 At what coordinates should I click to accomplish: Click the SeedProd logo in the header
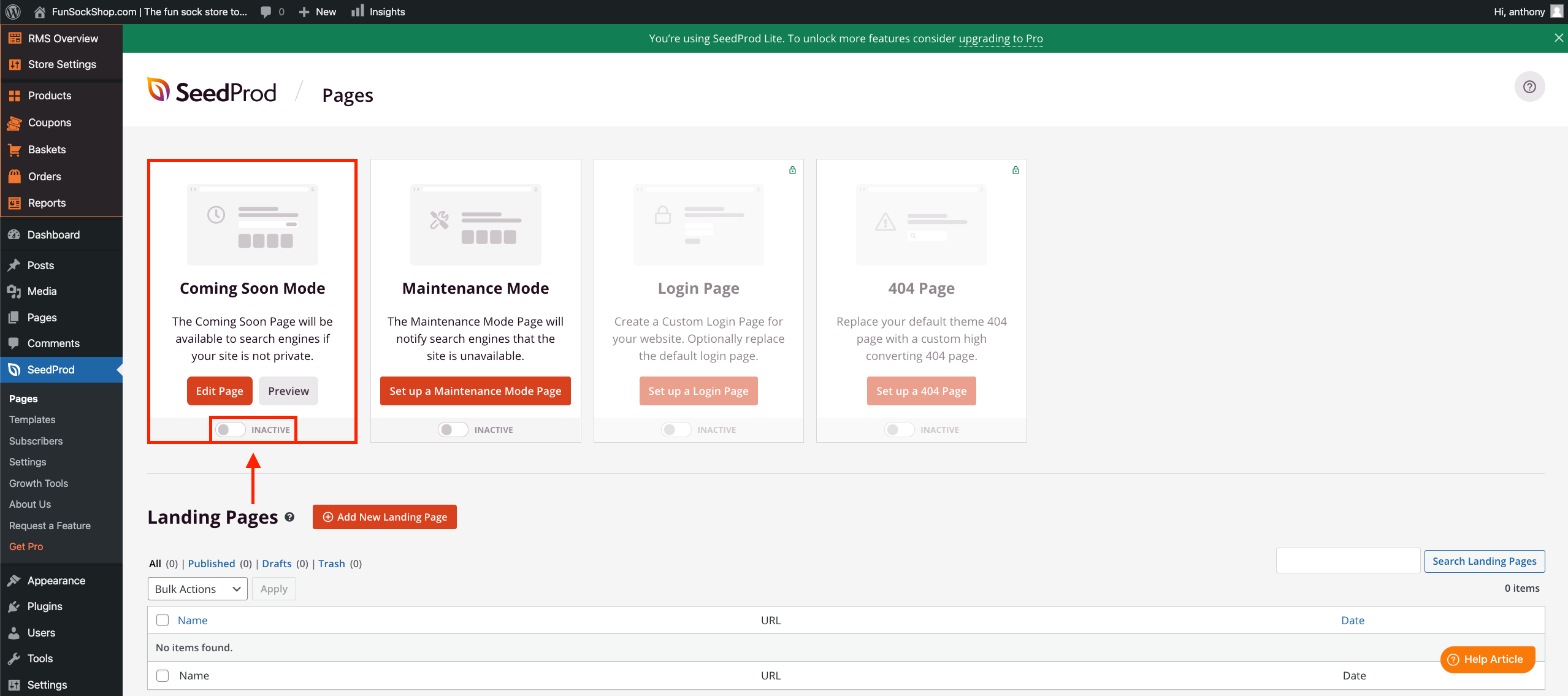[212, 92]
